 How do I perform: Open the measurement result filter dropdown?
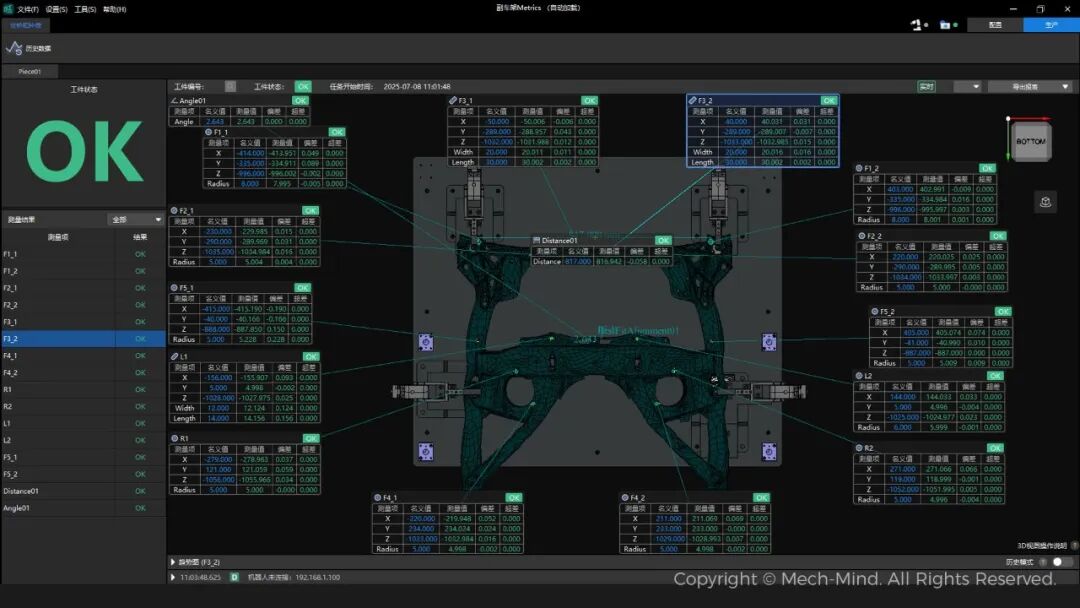pyautogui.click(x=137, y=219)
